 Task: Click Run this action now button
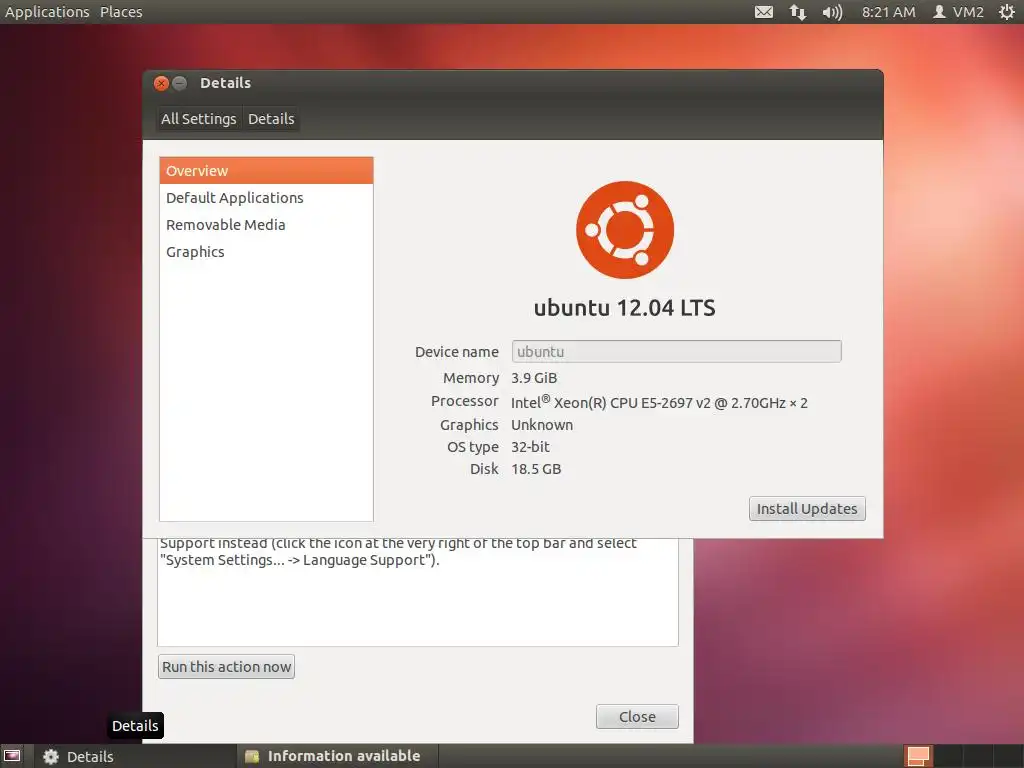tap(227, 667)
